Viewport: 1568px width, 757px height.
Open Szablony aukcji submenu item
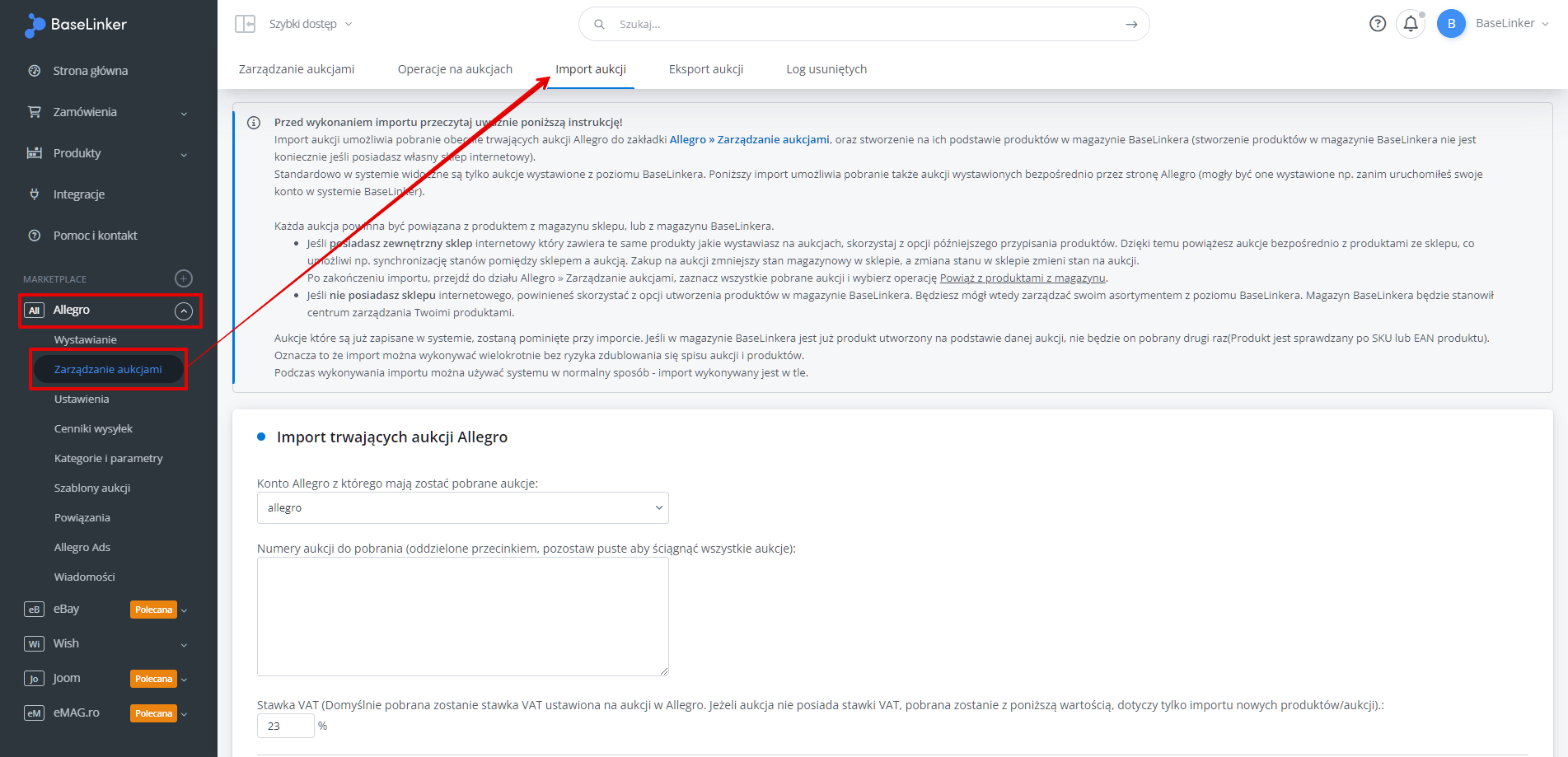click(92, 488)
